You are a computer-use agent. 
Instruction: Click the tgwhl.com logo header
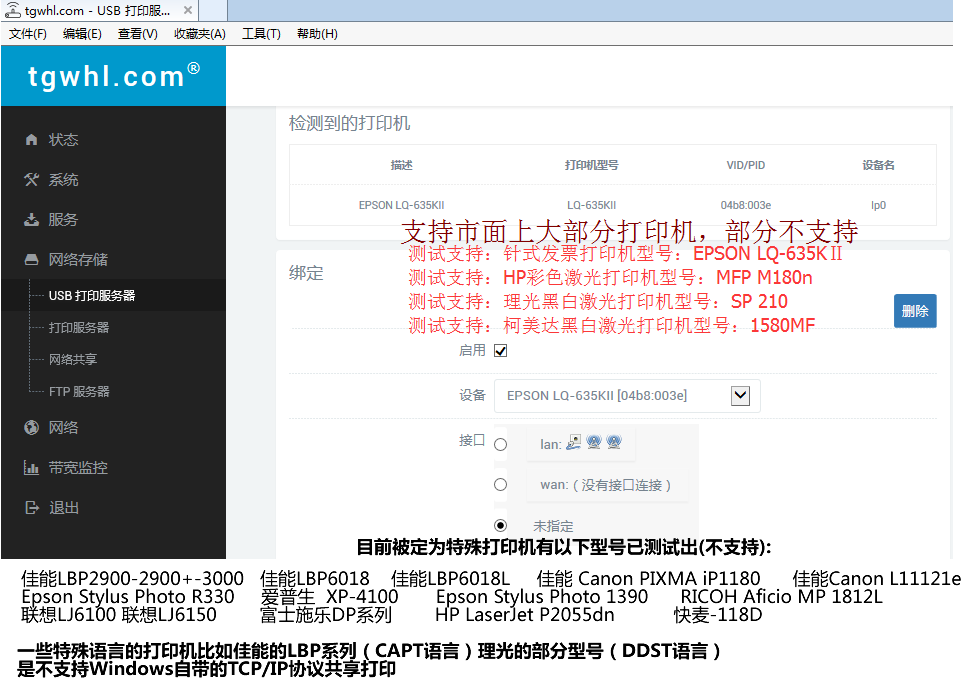click(113, 76)
